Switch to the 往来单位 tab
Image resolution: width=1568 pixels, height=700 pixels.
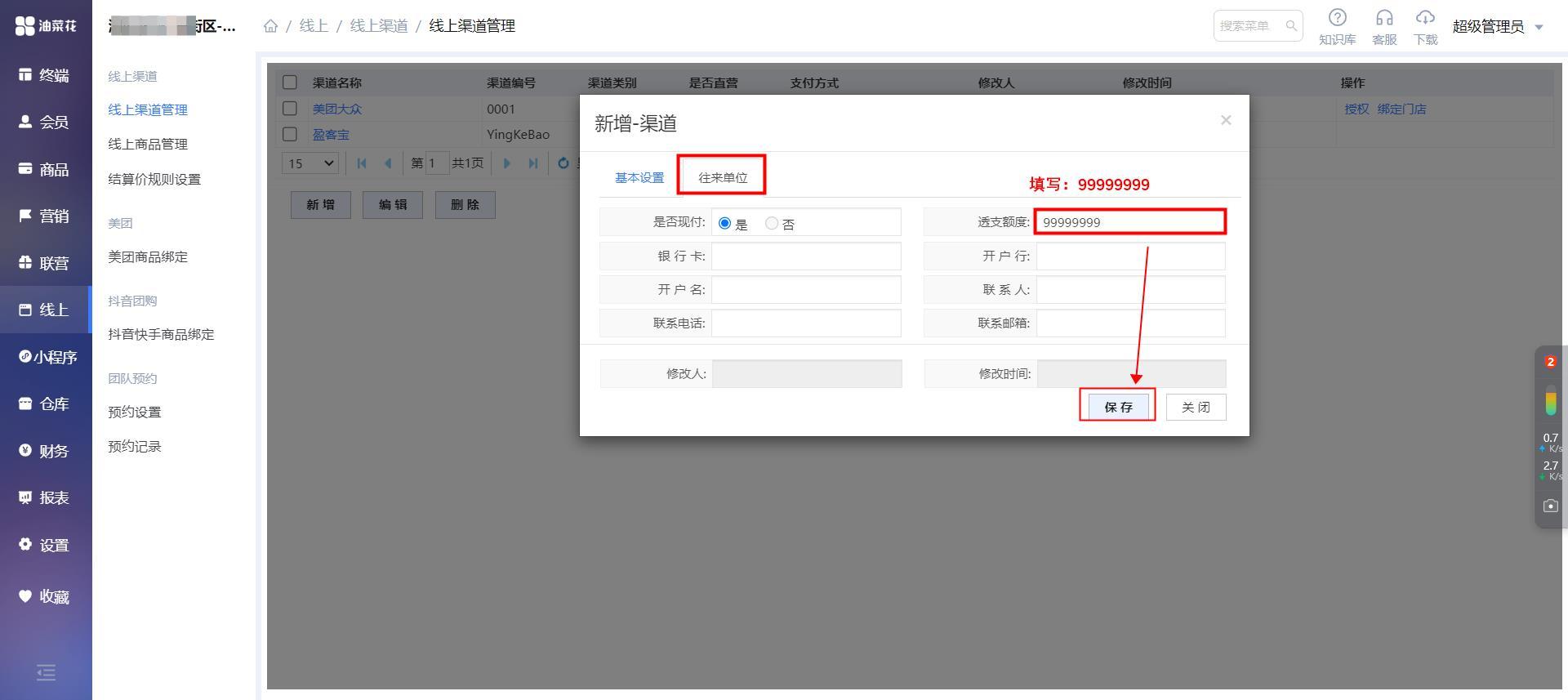[x=723, y=177]
